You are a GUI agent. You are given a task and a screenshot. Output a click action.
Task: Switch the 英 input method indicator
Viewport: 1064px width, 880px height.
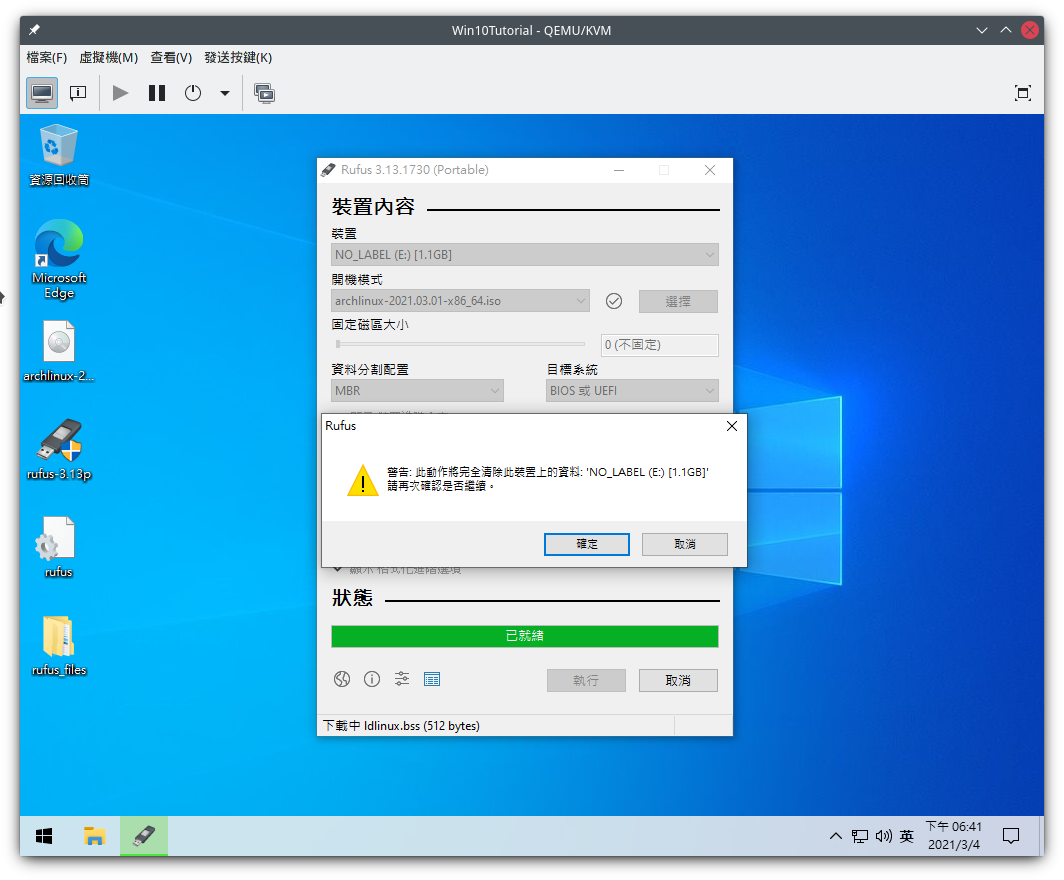tap(907, 837)
